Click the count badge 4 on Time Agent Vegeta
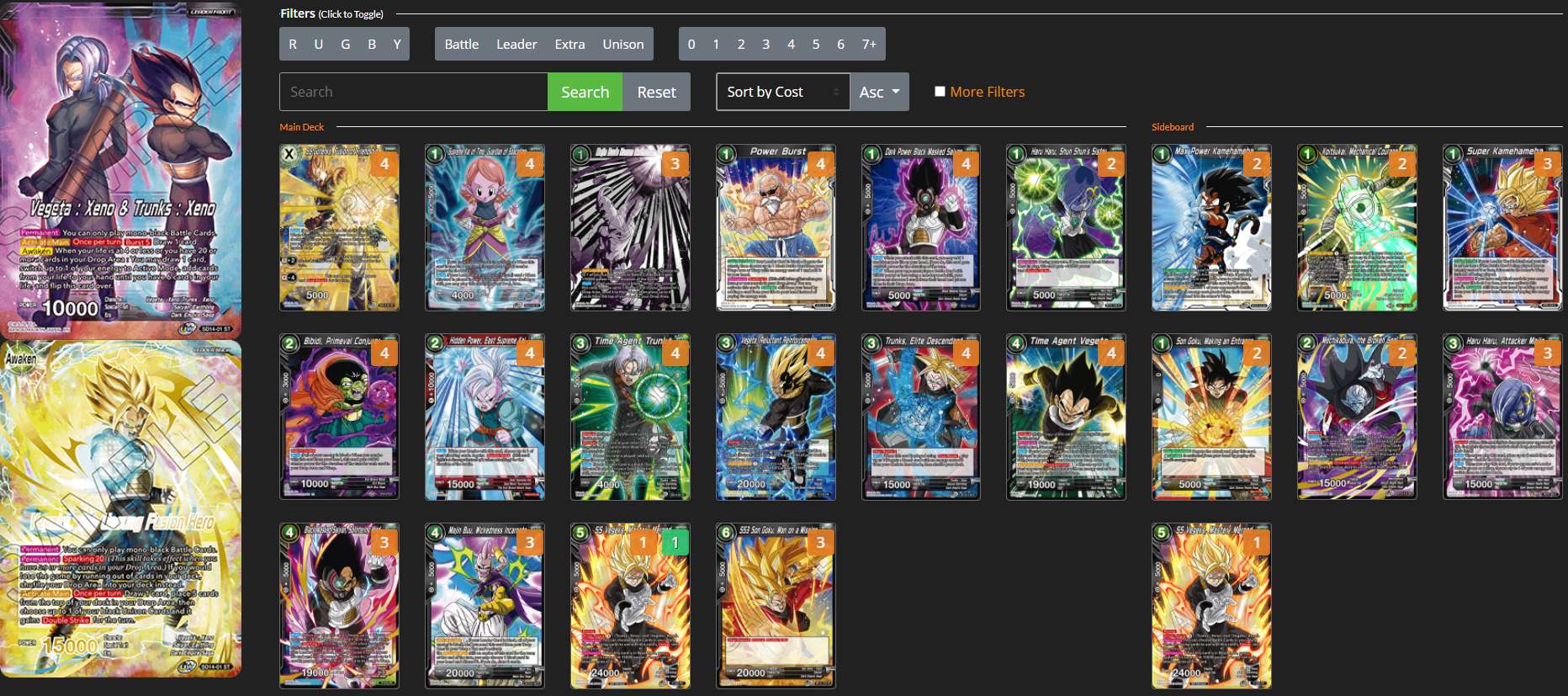The image size is (1568, 696). (x=1111, y=353)
